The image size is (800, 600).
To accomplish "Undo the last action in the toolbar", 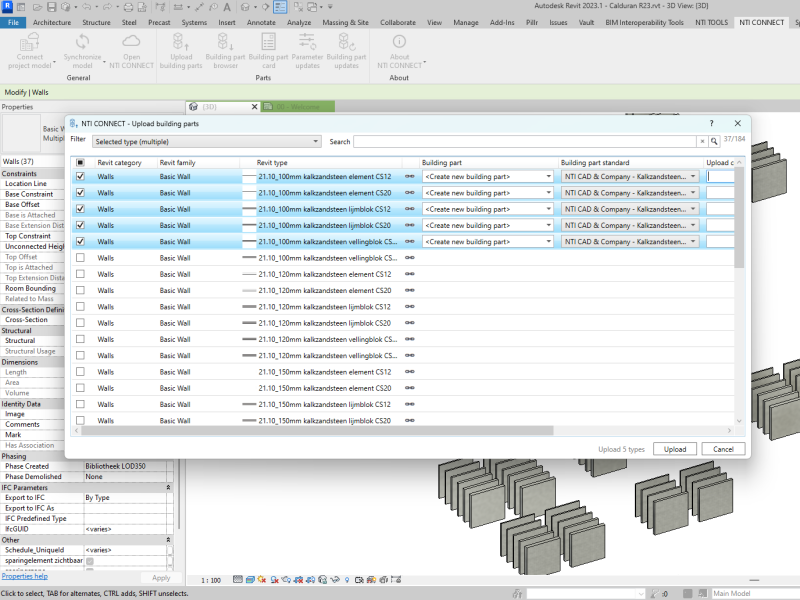I will (x=86, y=7).
